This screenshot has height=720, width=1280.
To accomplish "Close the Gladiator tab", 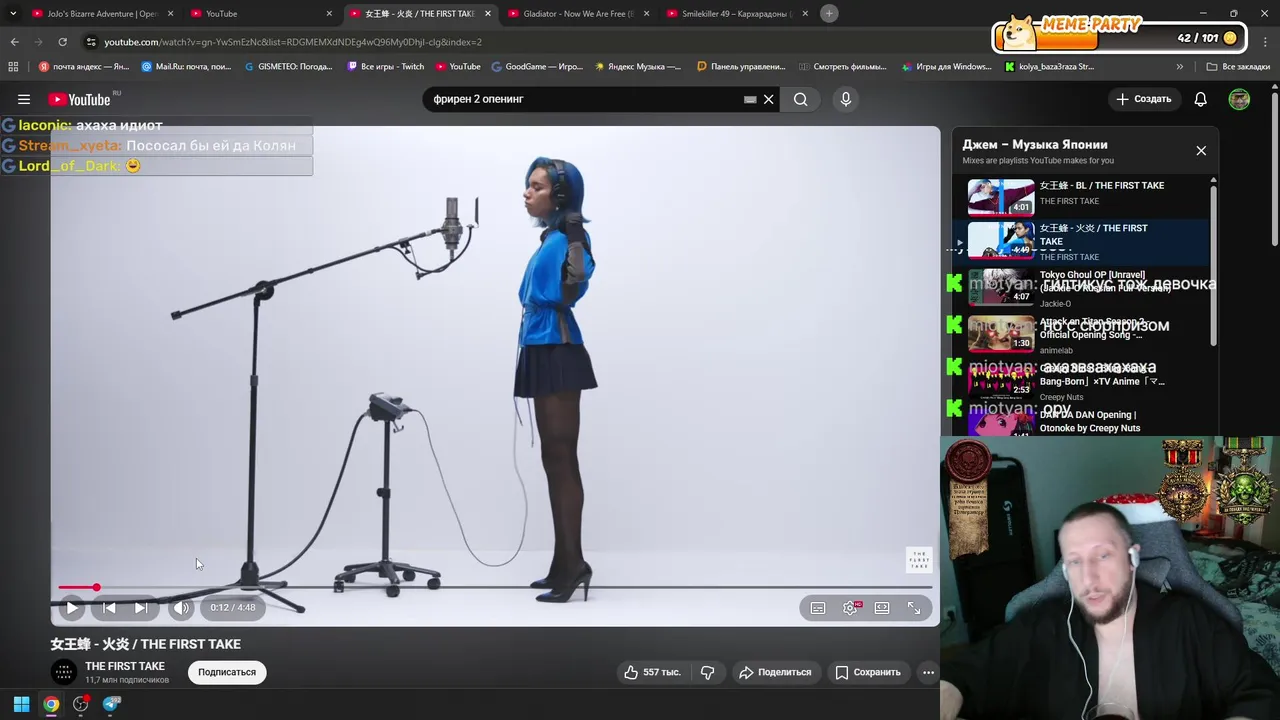I will coord(646,14).
